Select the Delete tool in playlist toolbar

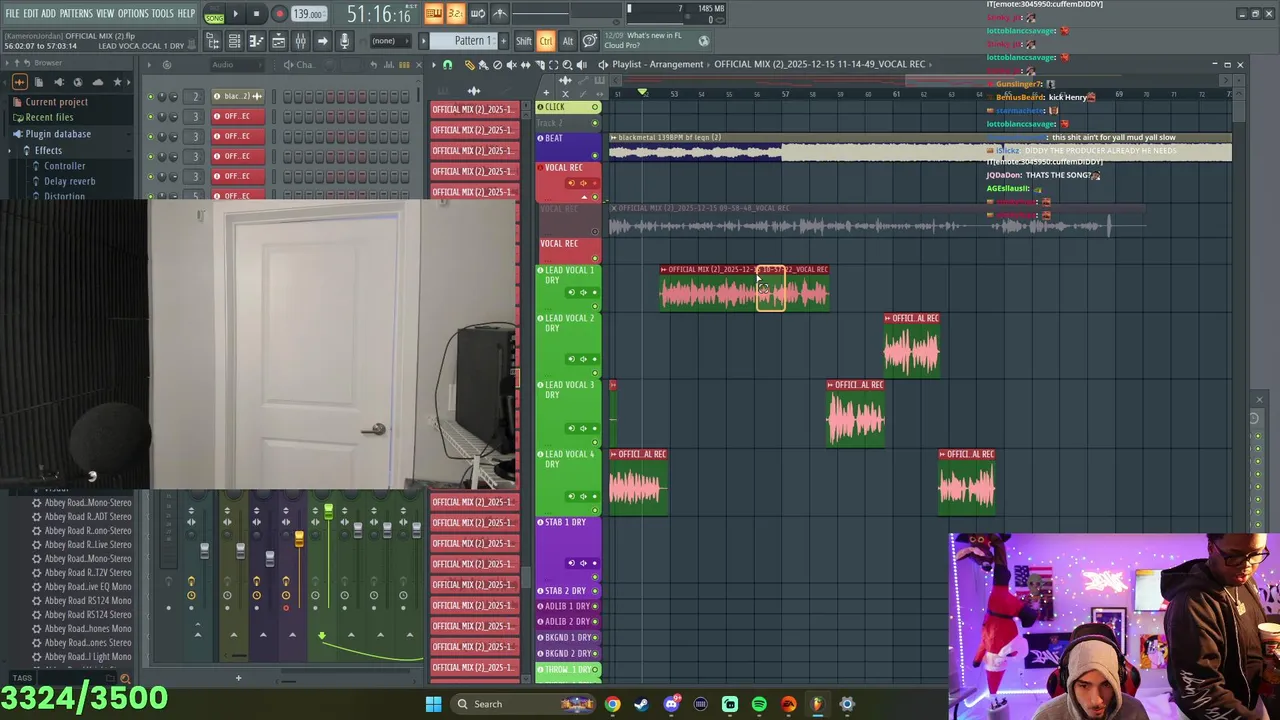click(497, 65)
